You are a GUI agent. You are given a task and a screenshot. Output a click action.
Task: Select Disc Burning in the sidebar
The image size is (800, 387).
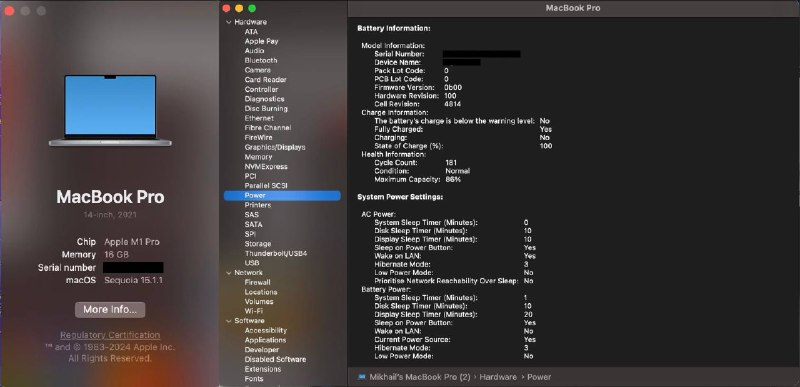(266, 109)
